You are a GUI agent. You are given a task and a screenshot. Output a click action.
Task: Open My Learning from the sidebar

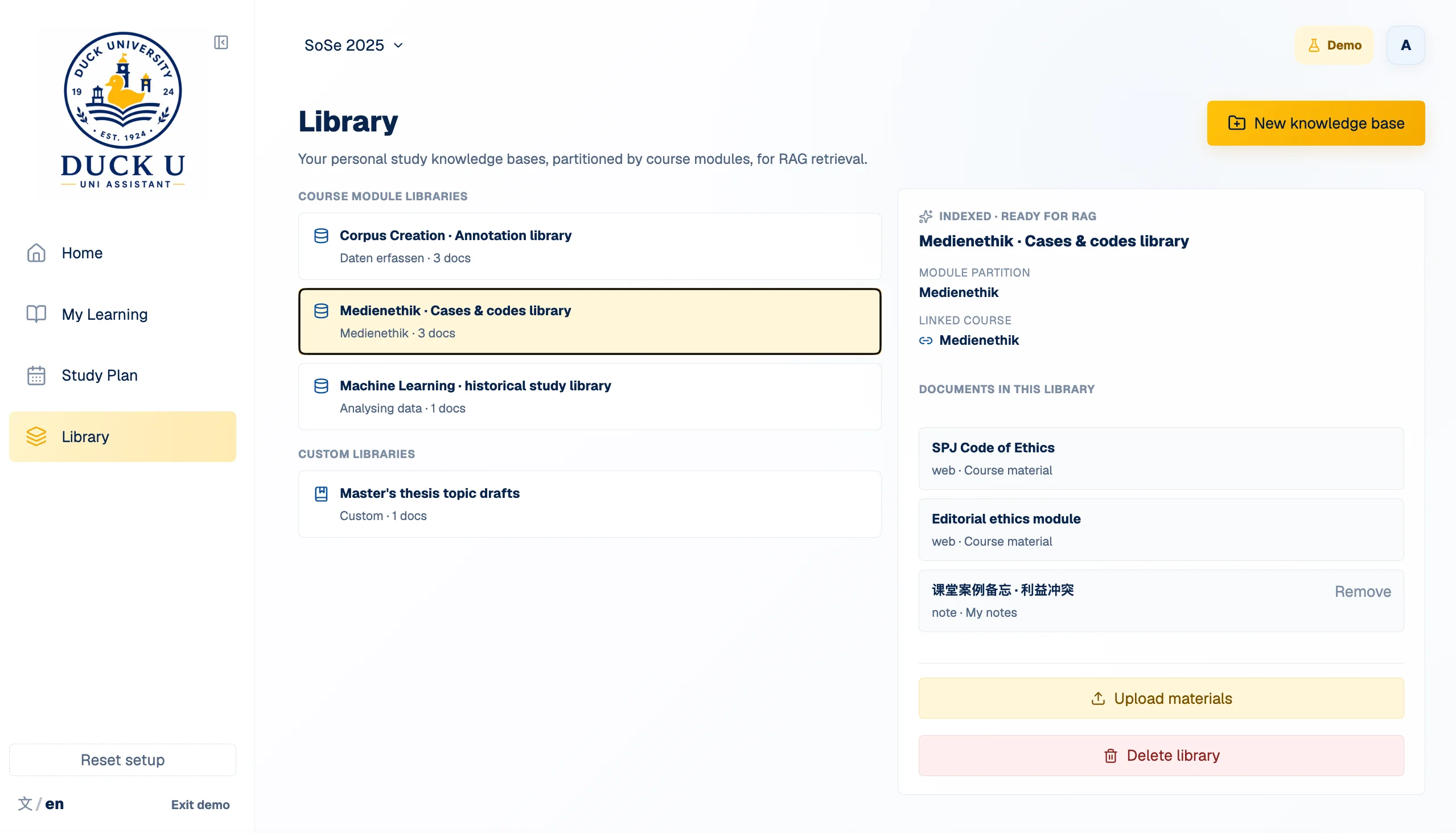pos(122,314)
